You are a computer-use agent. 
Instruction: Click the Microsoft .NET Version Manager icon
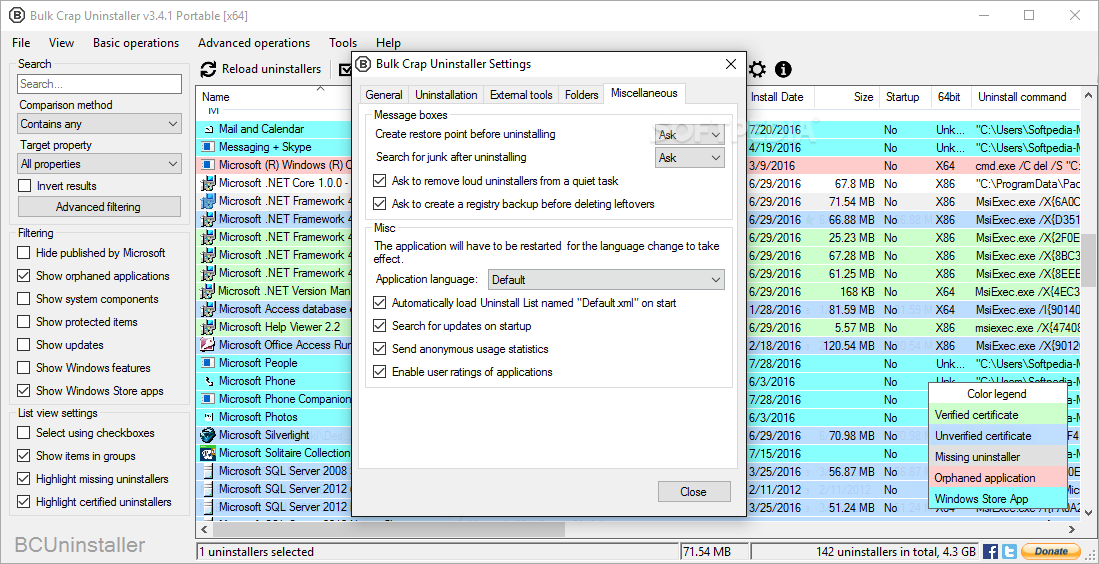coord(207,291)
